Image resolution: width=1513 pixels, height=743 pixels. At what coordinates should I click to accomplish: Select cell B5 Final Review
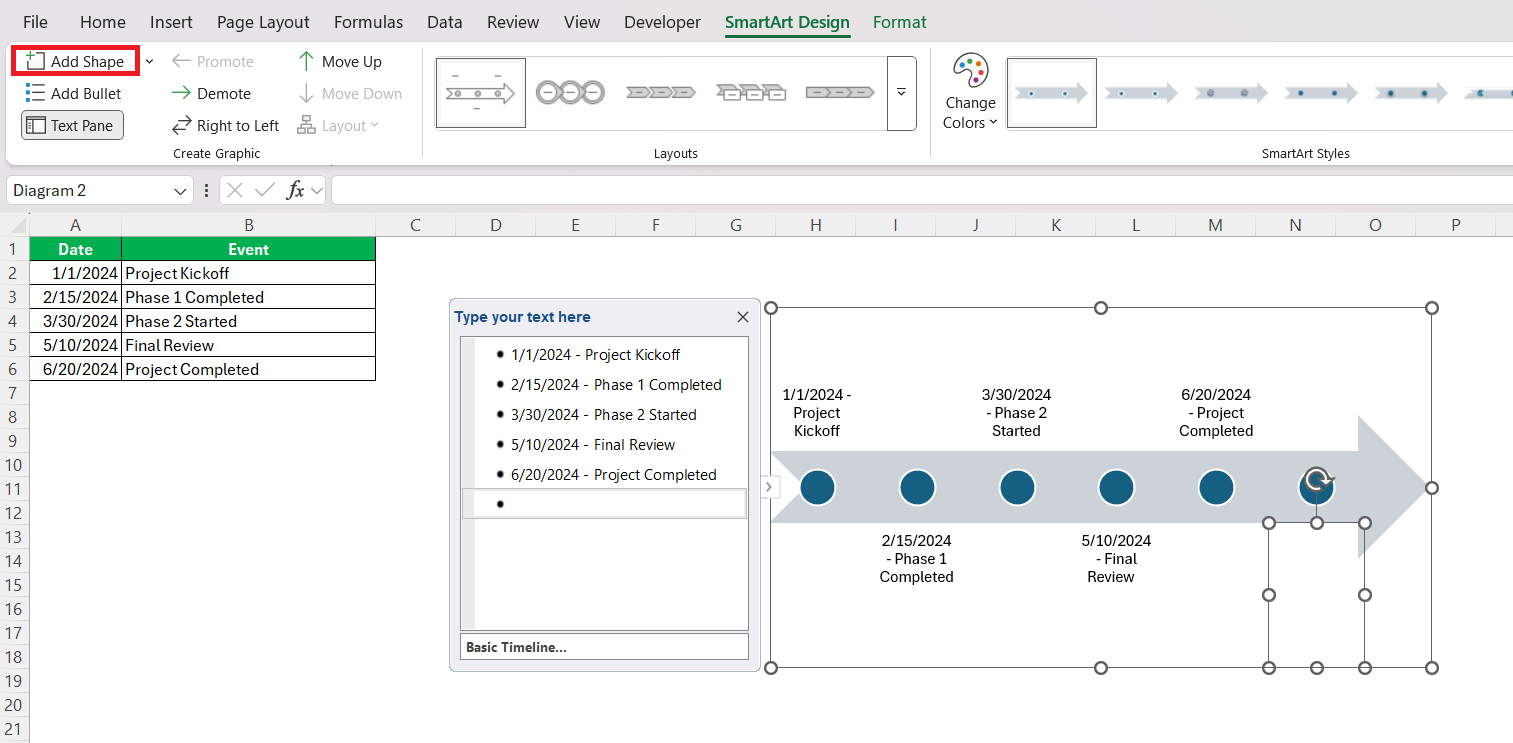point(248,345)
